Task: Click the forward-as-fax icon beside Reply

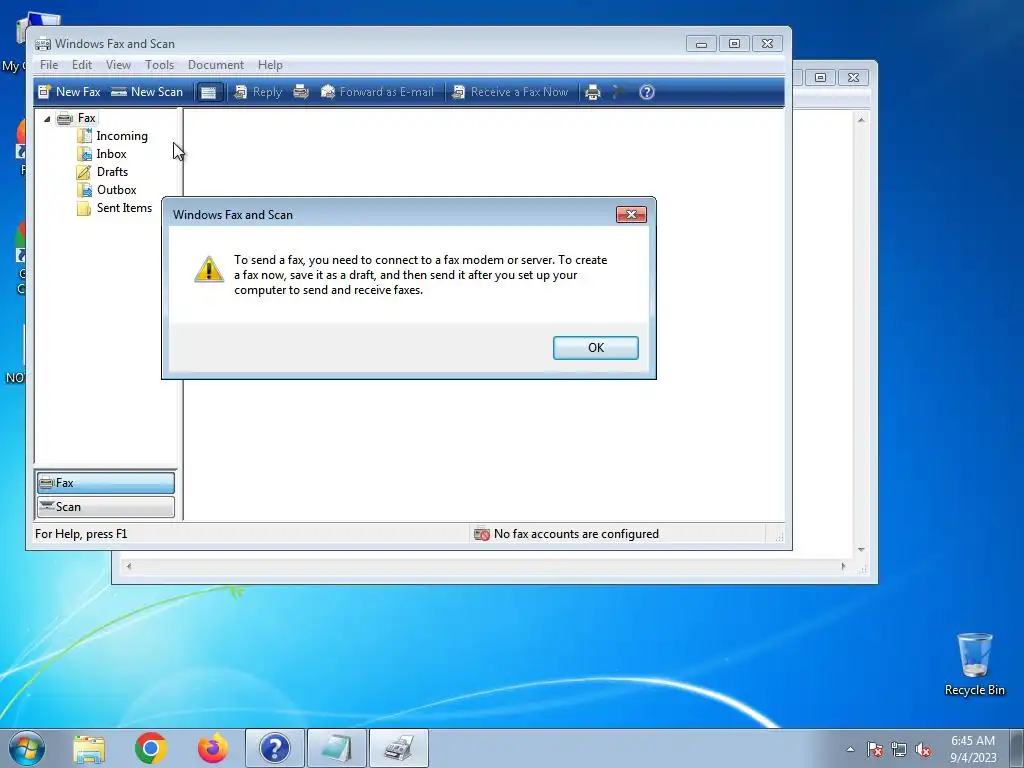Action: 301,92
